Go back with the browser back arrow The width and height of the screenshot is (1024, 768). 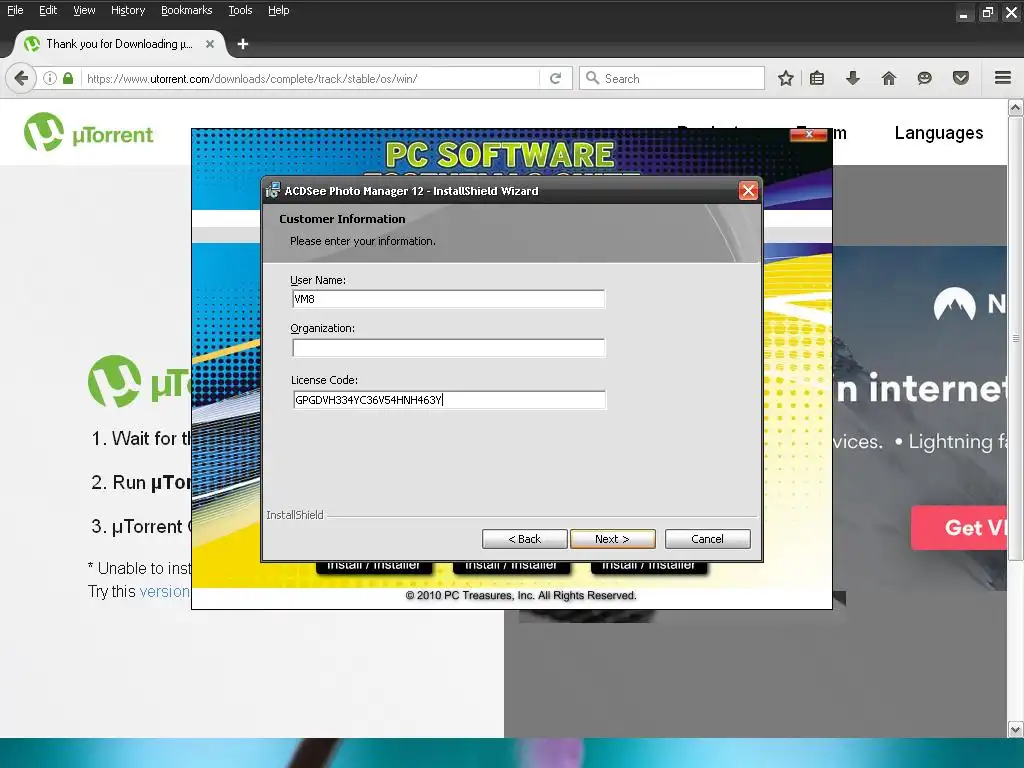click(21, 78)
